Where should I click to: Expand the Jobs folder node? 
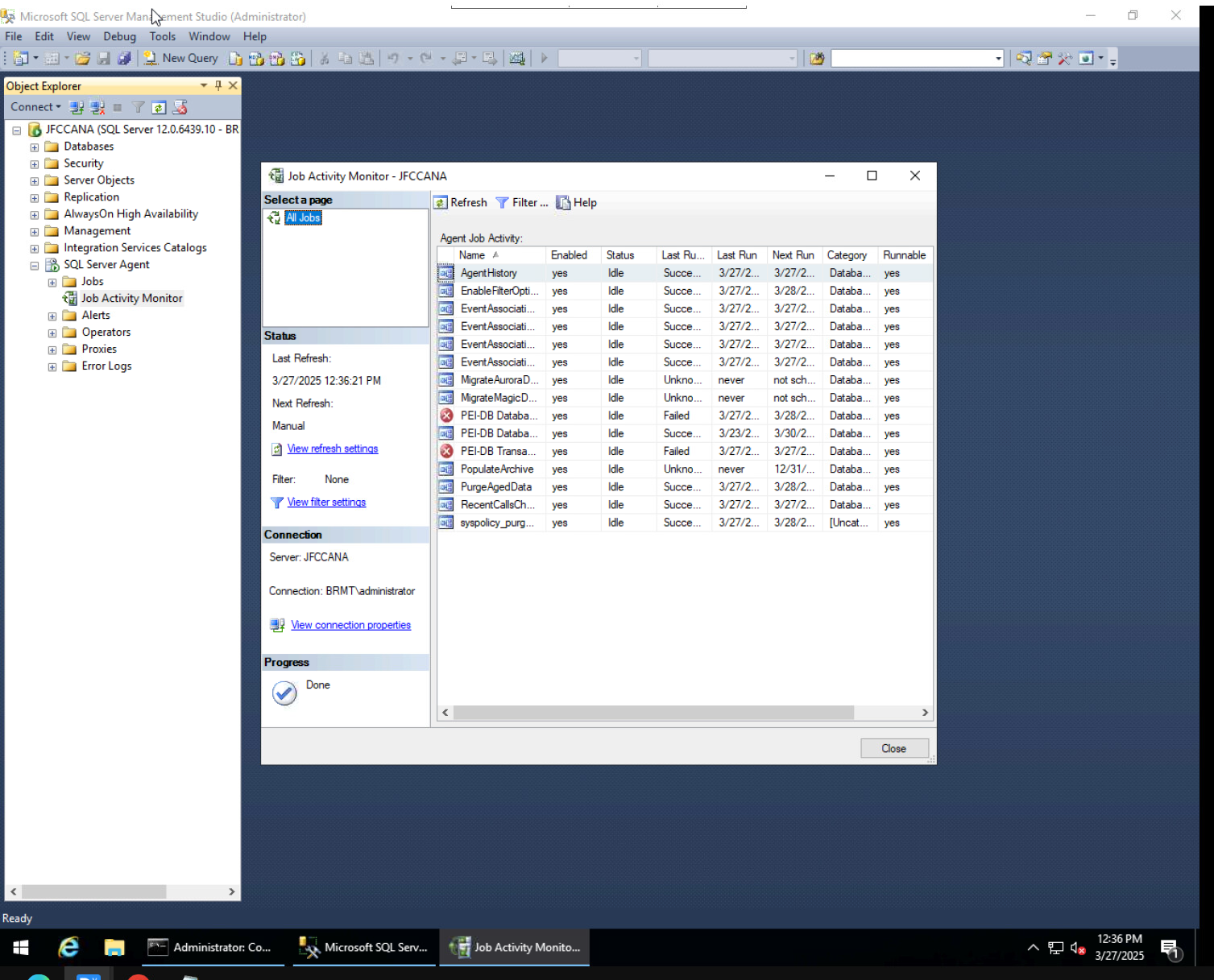pyautogui.click(x=52, y=283)
